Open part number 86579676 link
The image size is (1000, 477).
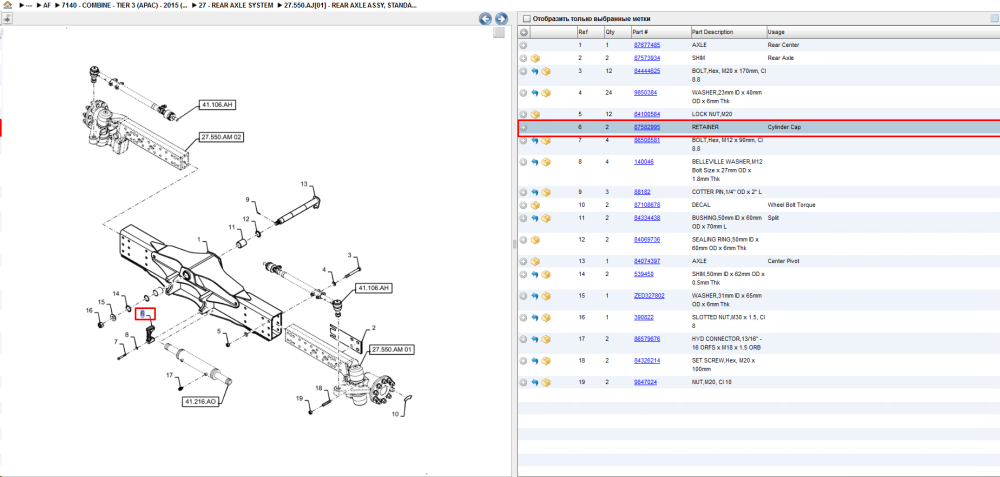647,339
